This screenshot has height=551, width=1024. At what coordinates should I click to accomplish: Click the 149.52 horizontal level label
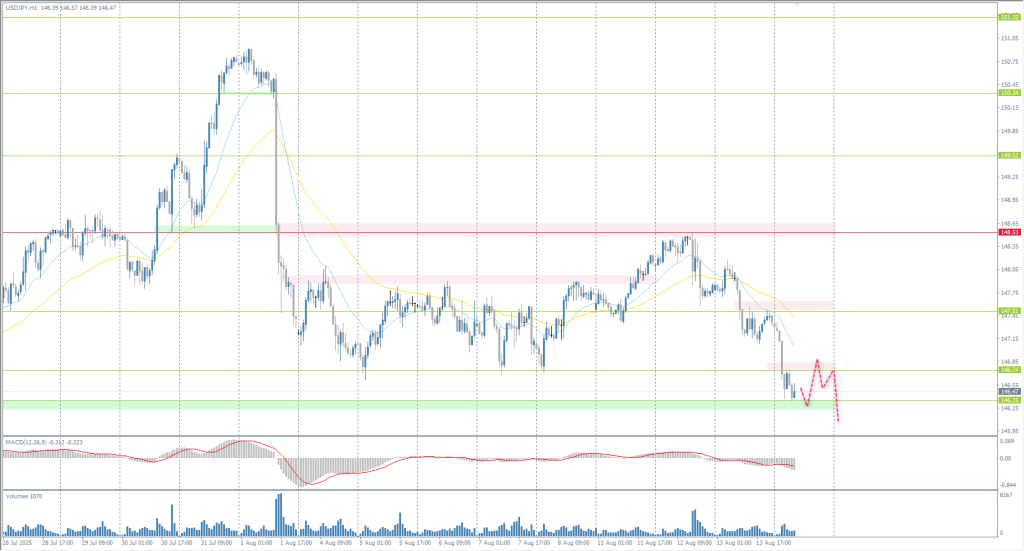[1008, 155]
